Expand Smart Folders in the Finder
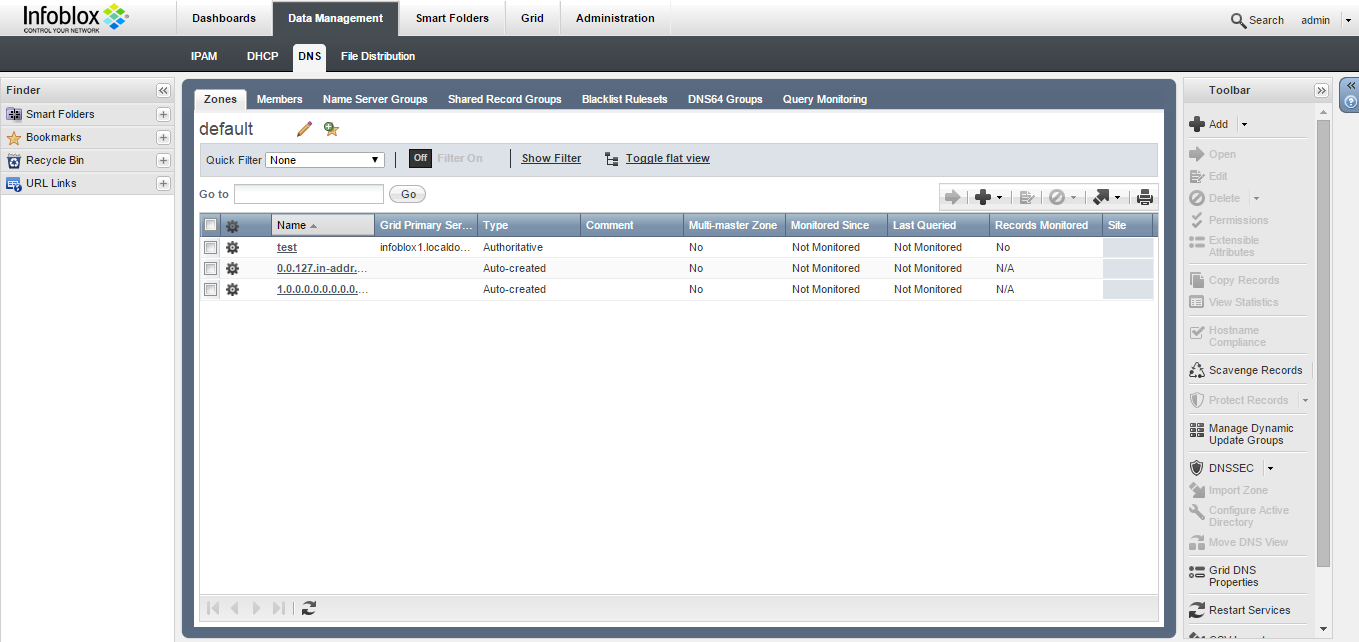The width and height of the screenshot is (1359, 642). pos(163,114)
